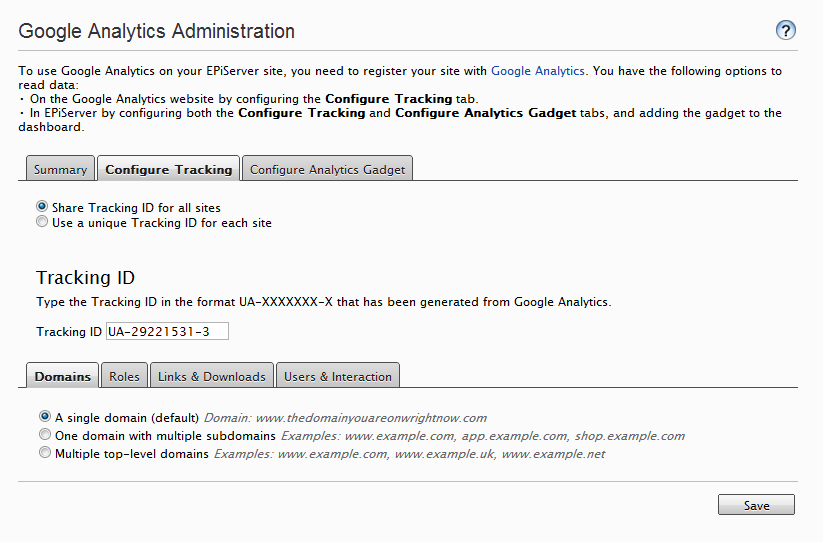Choose unique Tracking ID for each site
Image resolution: width=823 pixels, height=542 pixels.
click(42, 222)
